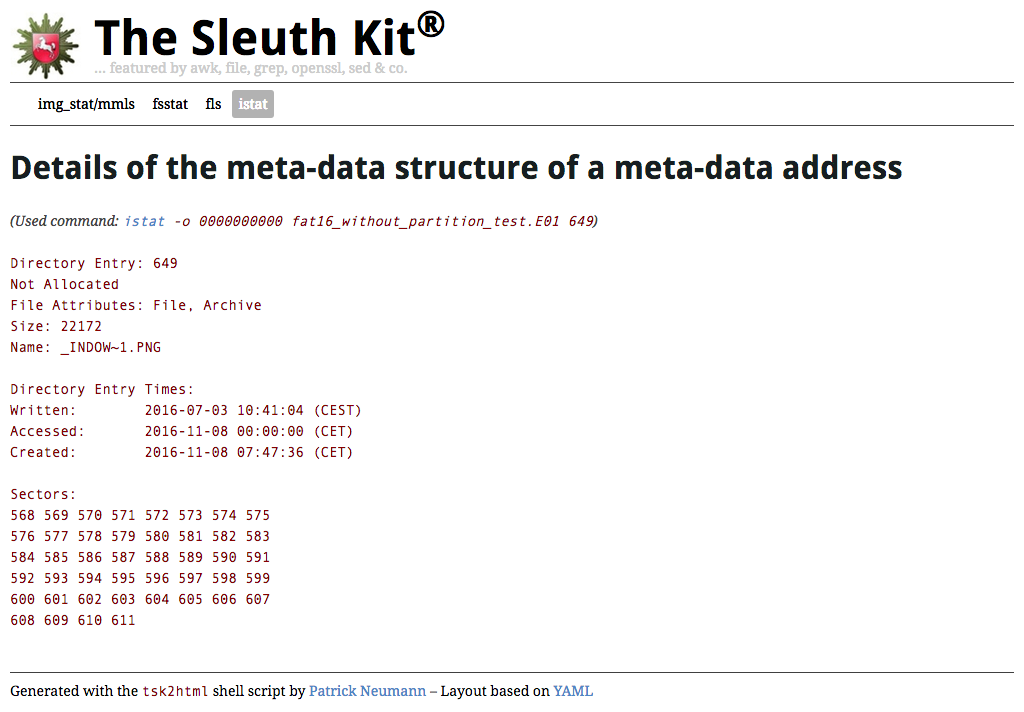Image resolution: width=1024 pixels, height=712 pixels.
Task: Click the featured by awk tagline
Action: (x=251, y=68)
